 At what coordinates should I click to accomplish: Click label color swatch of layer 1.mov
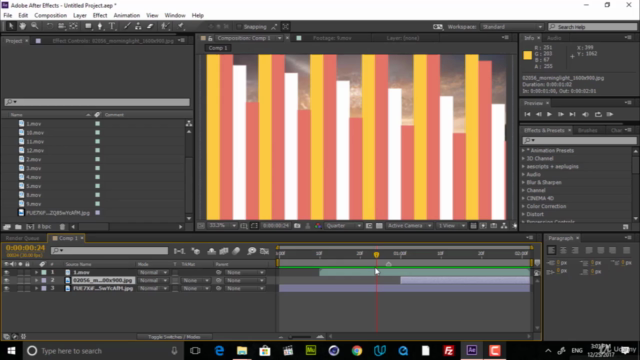44,272
